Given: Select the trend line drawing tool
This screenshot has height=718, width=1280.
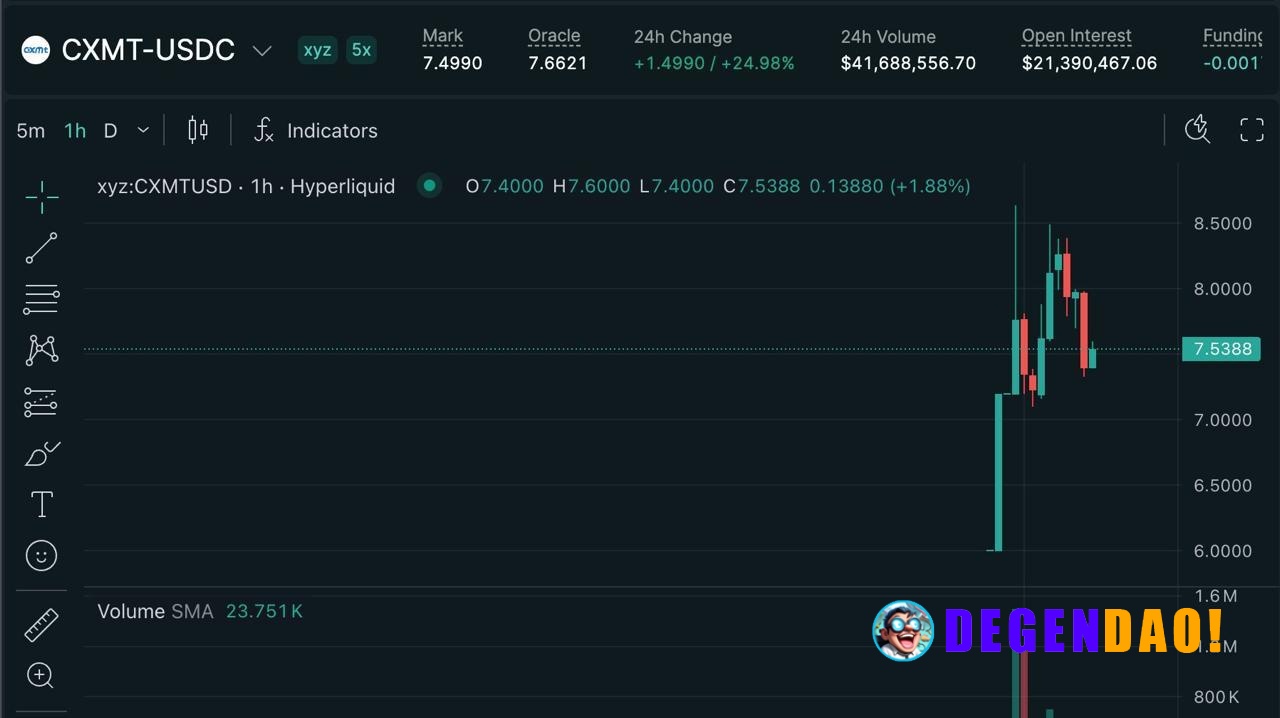Looking at the screenshot, I should point(41,248).
